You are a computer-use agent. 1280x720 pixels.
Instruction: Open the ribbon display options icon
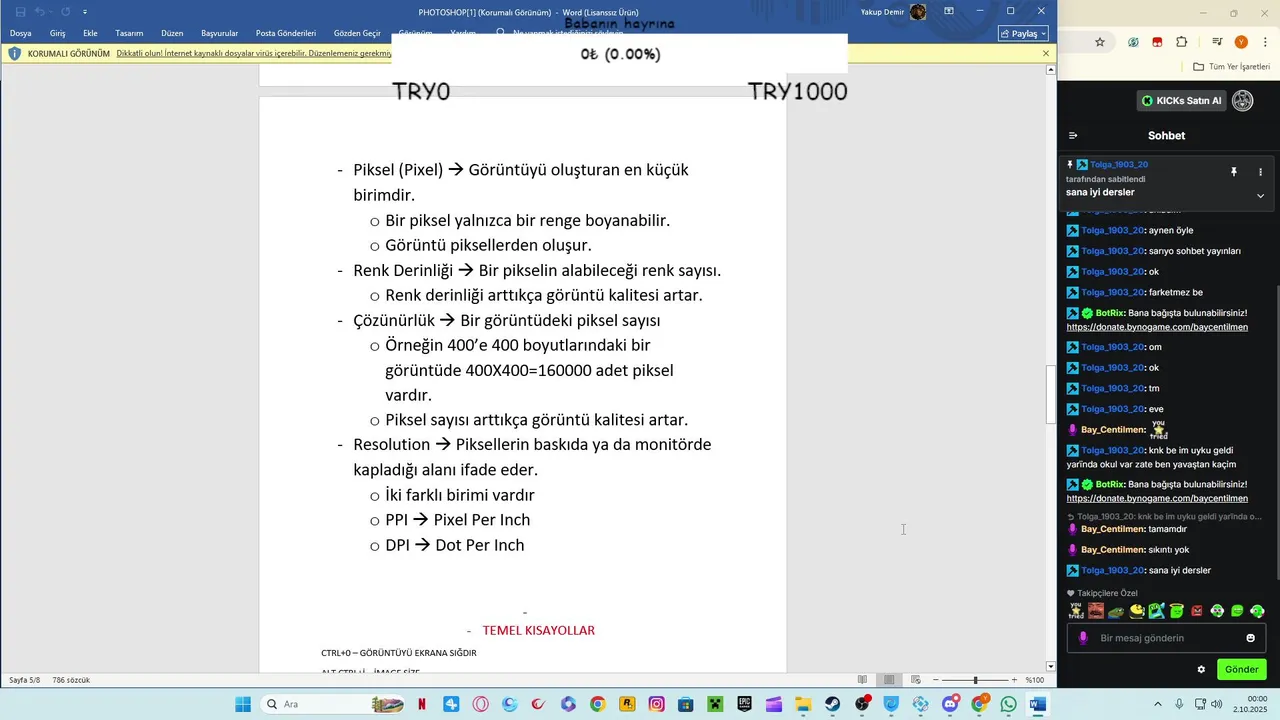click(x=949, y=11)
